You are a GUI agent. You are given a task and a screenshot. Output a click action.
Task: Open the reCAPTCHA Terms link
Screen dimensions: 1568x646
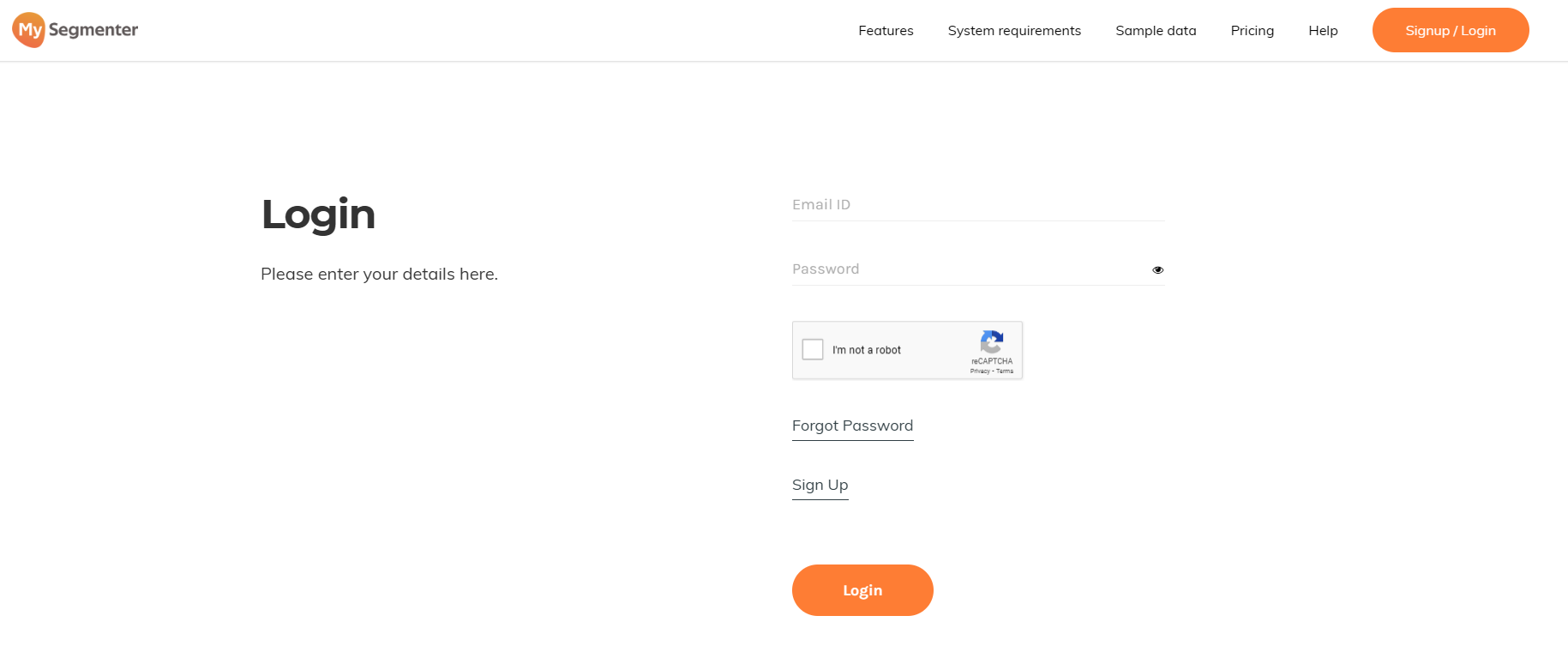coord(1005,371)
